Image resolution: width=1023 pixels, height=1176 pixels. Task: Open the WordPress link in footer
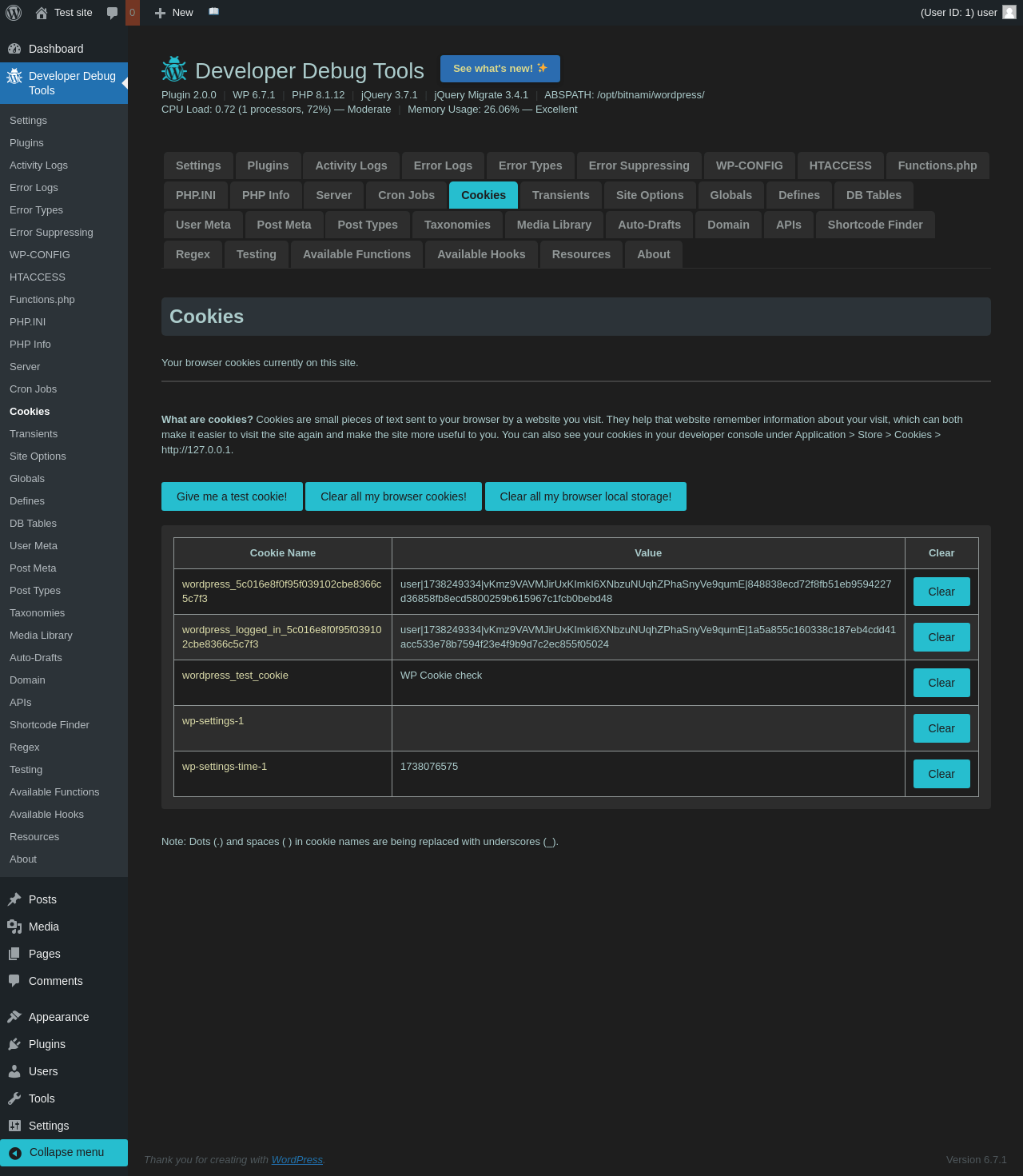point(297,1159)
